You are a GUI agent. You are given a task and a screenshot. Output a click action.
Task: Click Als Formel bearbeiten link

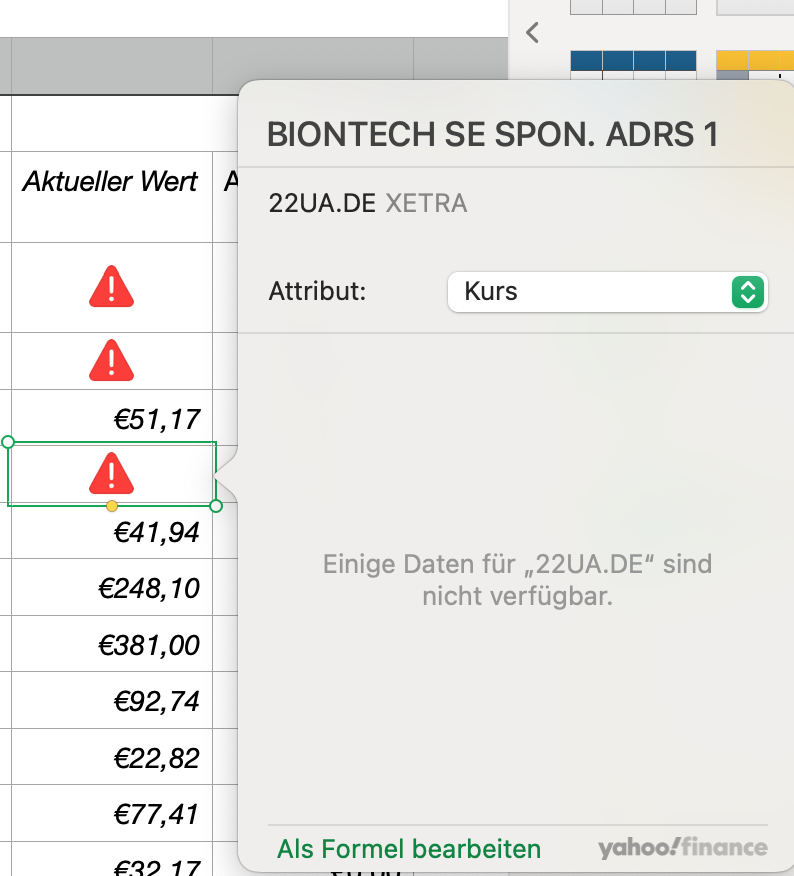pyautogui.click(x=409, y=849)
